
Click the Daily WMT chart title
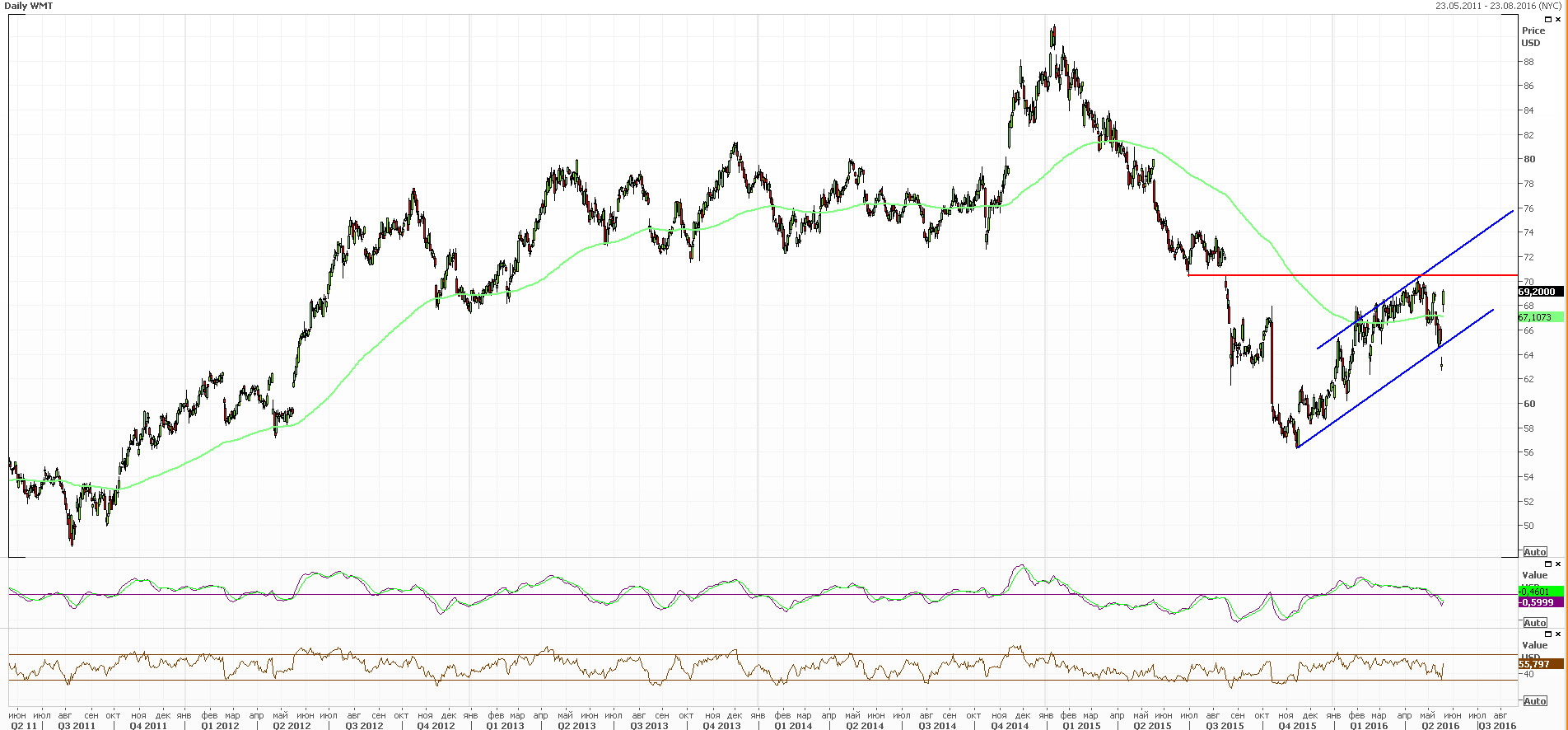tap(27, 6)
